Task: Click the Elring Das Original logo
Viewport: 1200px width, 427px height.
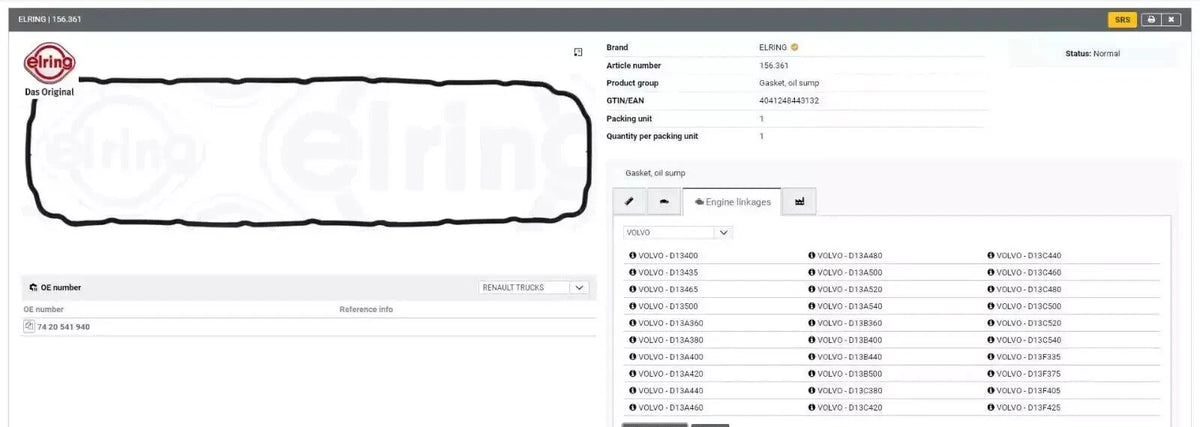Action: click(49, 69)
